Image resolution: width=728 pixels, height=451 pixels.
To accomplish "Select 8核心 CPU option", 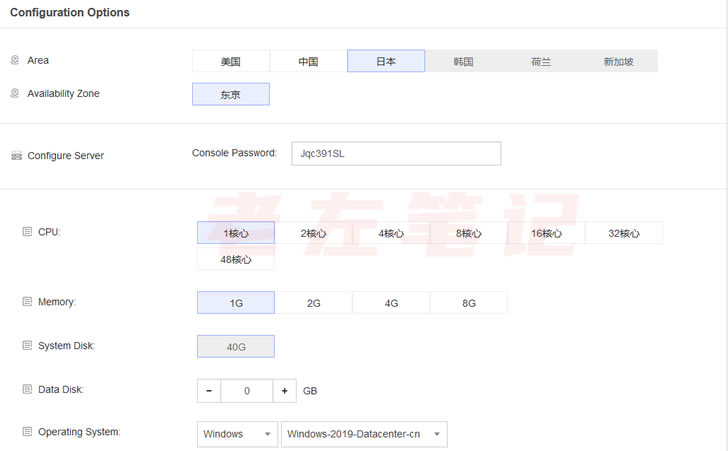I will 468,233.
